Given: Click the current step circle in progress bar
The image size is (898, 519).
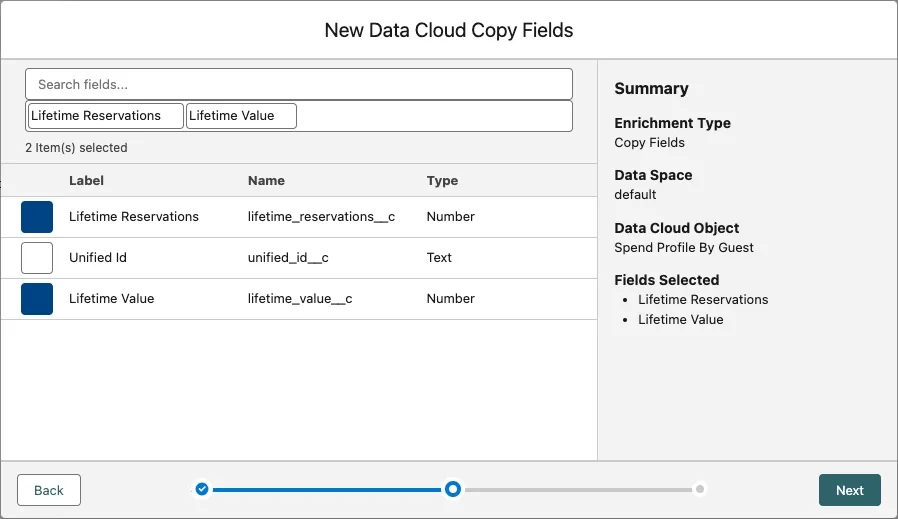Looking at the screenshot, I should 452,489.
